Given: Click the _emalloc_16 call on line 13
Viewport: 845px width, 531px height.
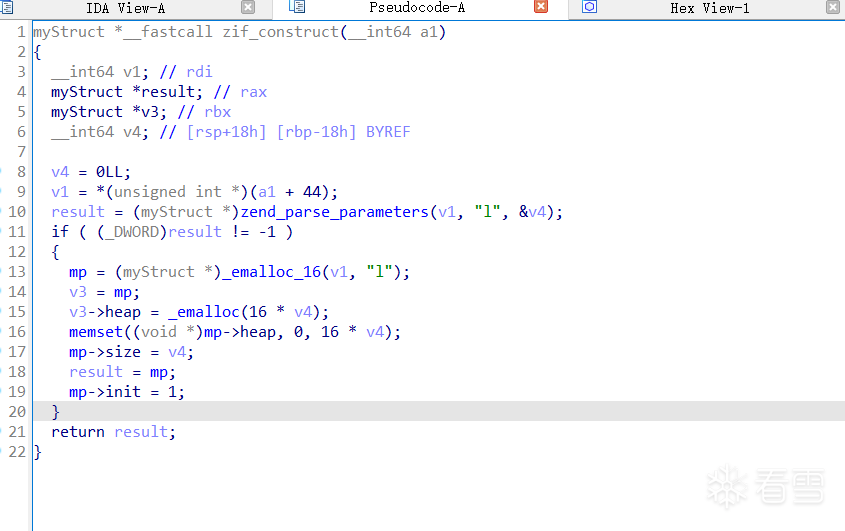Looking at the screenshot, I should 272,272.
